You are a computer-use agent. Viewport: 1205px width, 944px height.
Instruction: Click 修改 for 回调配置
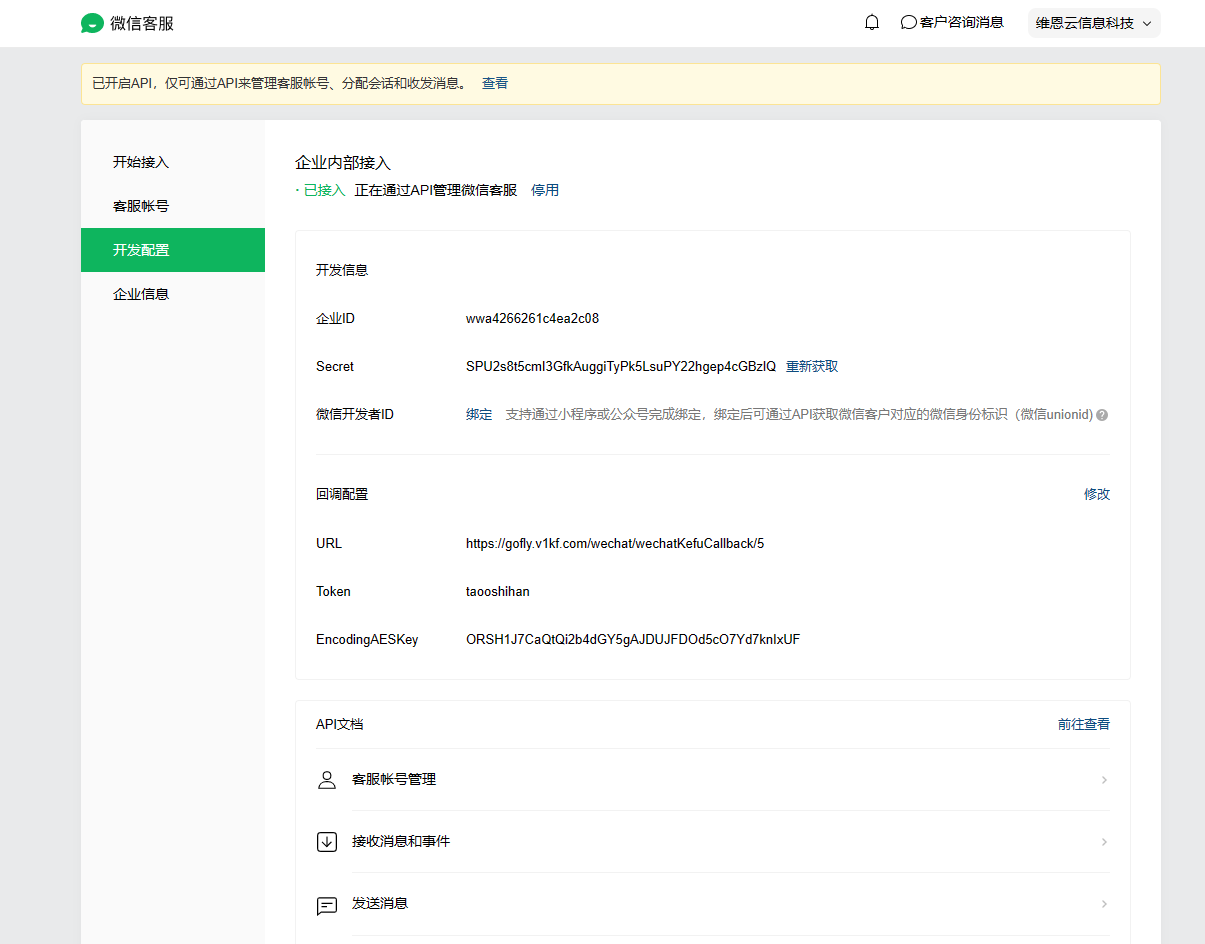tap(1097, 494)
